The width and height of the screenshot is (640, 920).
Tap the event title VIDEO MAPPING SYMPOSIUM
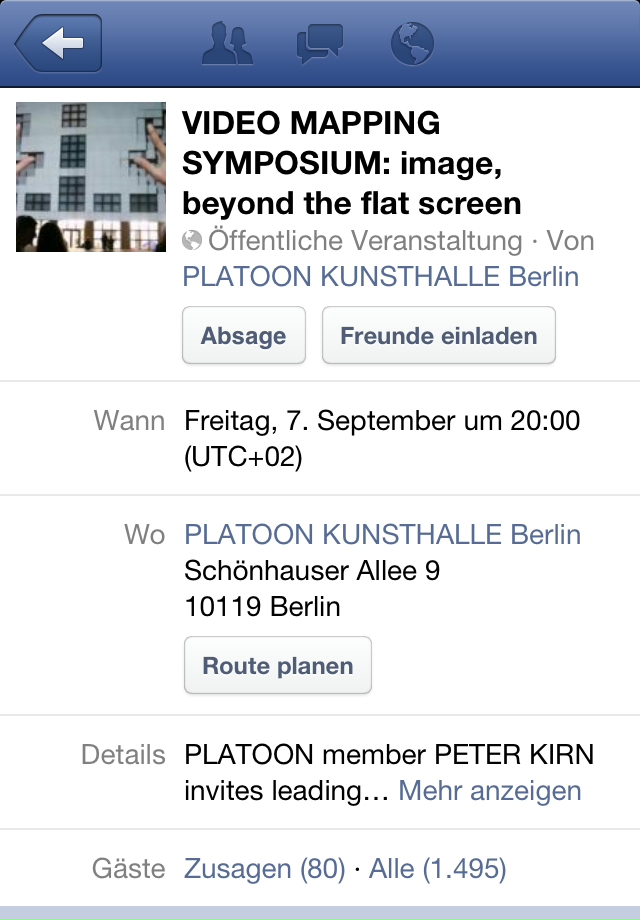coord(351,163)
